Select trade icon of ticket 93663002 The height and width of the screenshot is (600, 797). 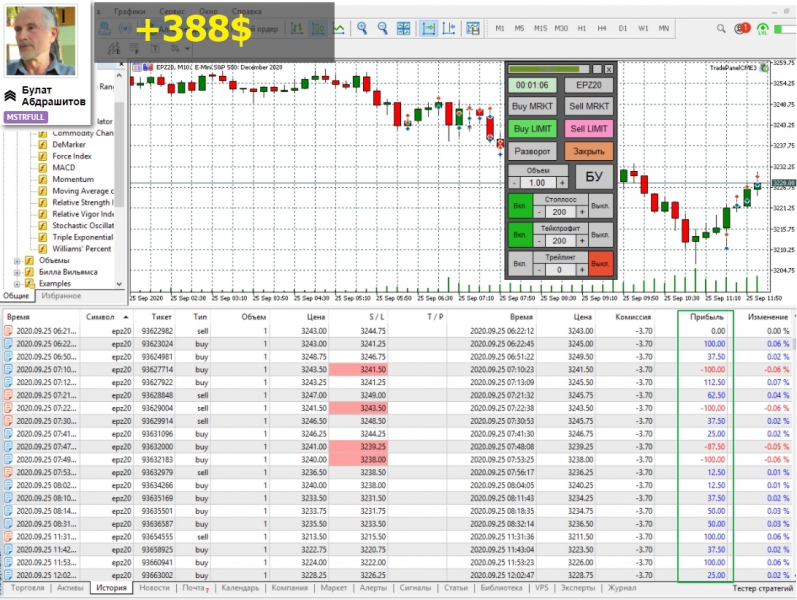8,575
